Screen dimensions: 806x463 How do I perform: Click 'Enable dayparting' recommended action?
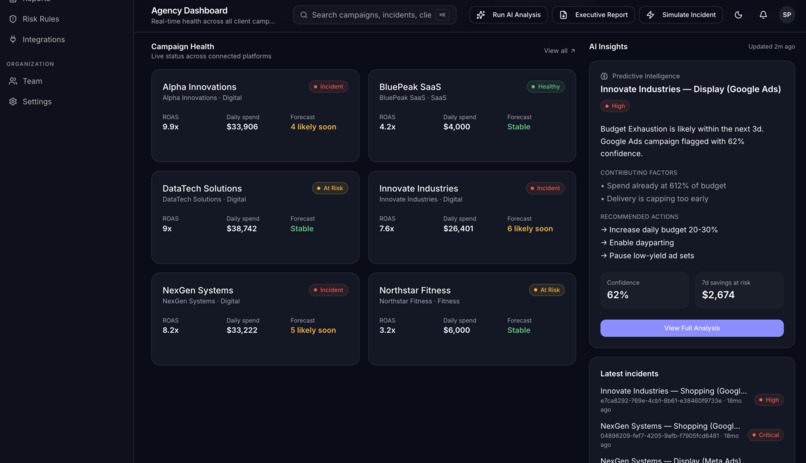coord(637,243)
